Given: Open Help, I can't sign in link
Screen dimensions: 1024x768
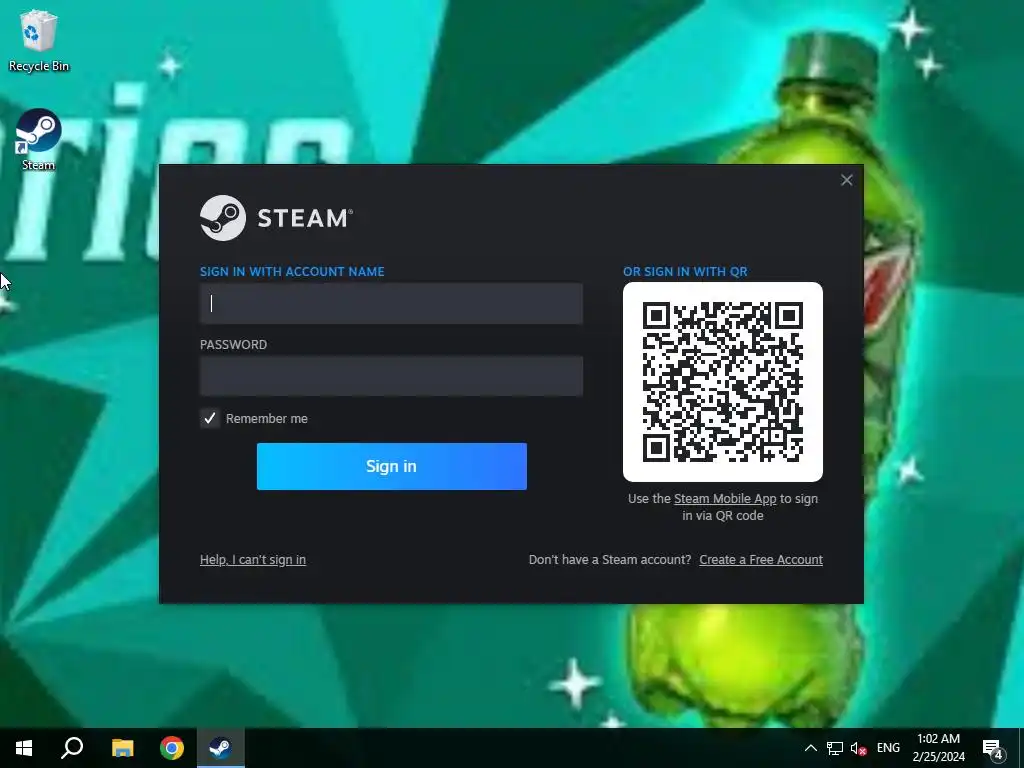Looking at the screenshot, I should click(x=253, y=560).
